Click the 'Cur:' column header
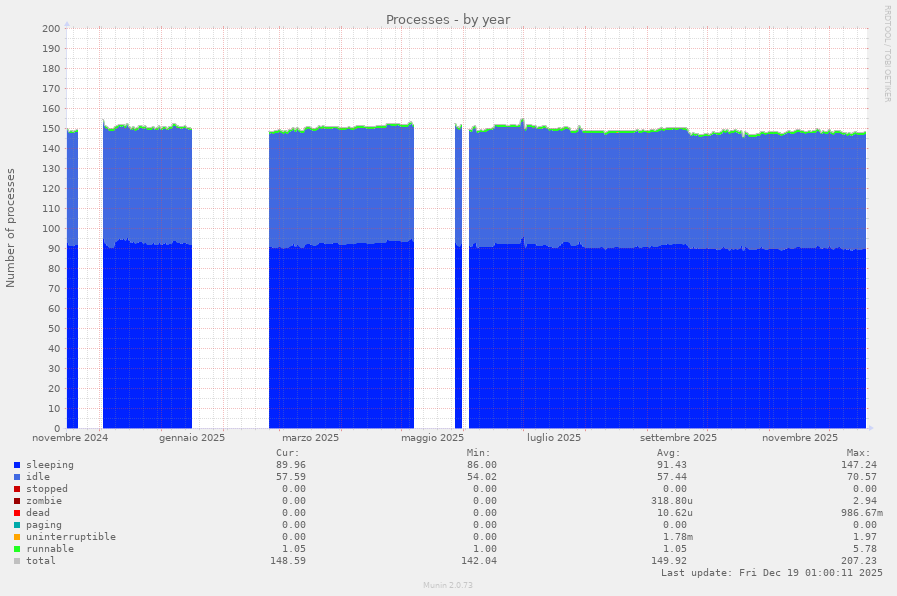The height and width of the screenshot is (596, 897). (287, 453)
